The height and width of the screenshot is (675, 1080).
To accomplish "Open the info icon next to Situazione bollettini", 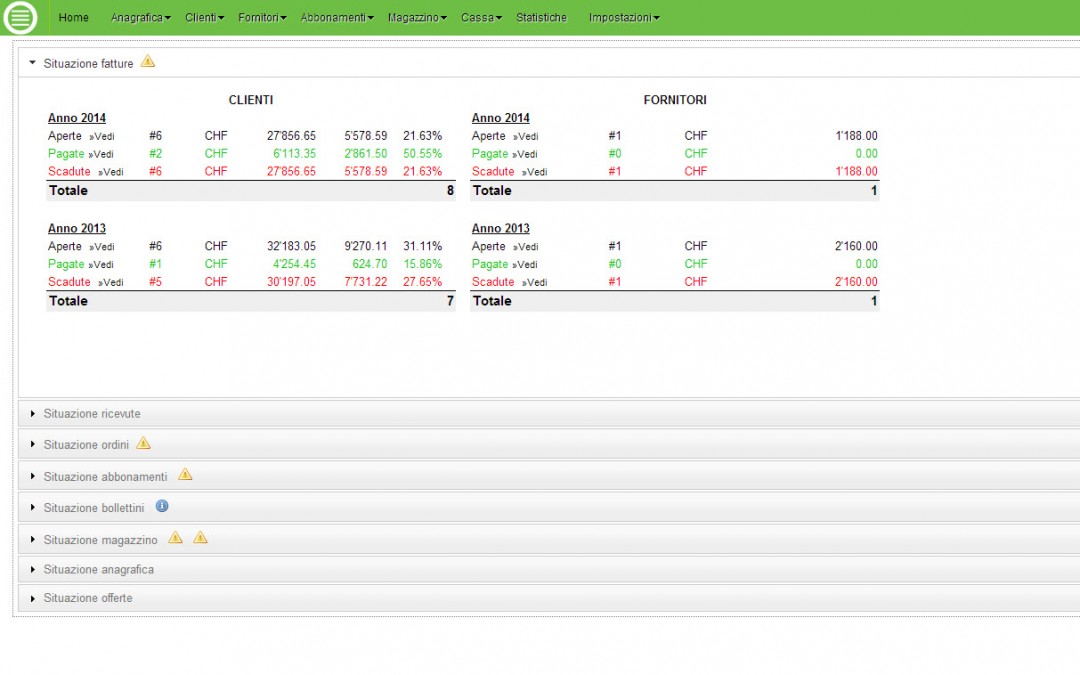I will (x=162, y=506).
